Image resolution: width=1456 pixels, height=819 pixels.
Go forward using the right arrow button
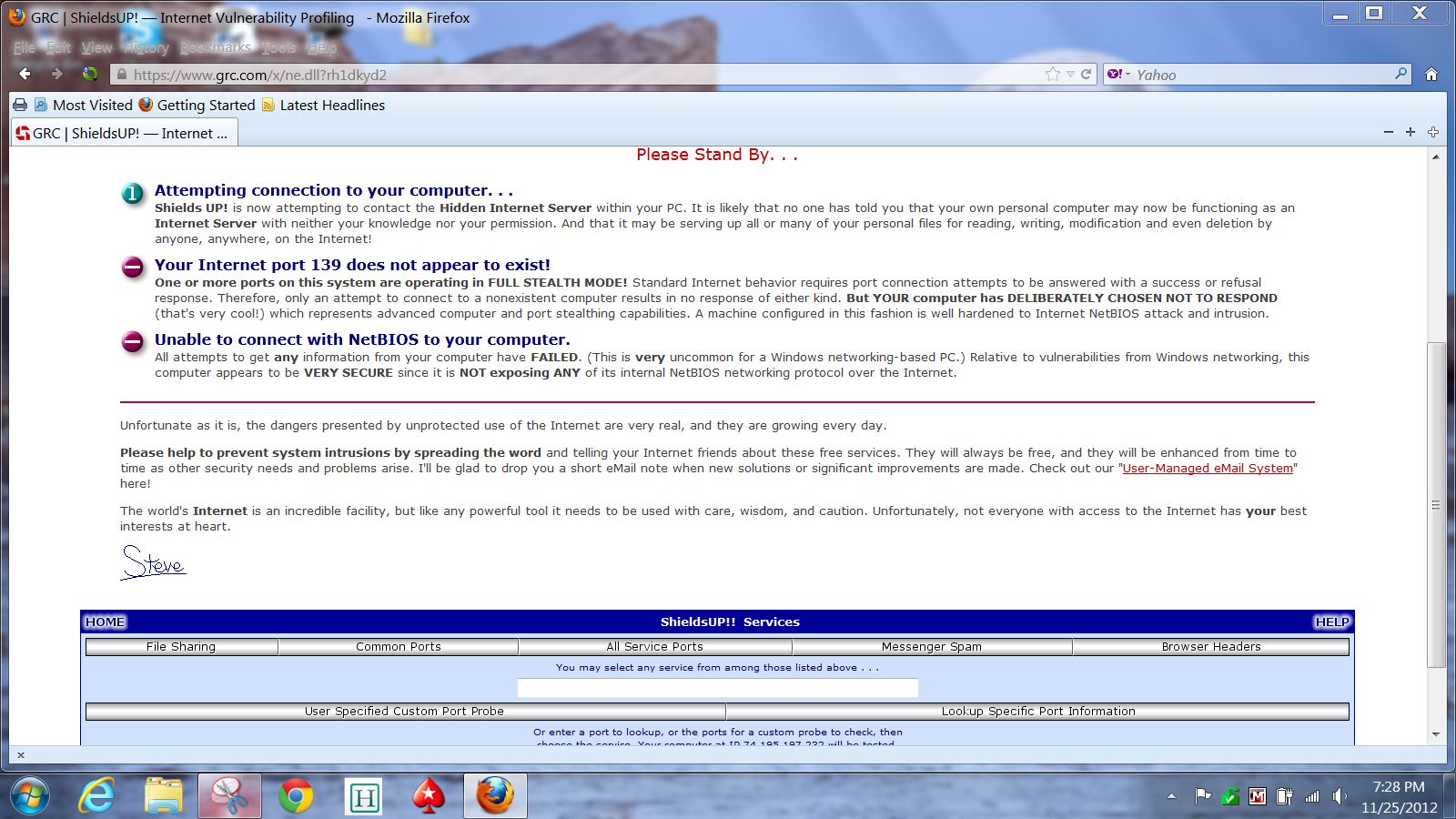click(x=56, y=74)
